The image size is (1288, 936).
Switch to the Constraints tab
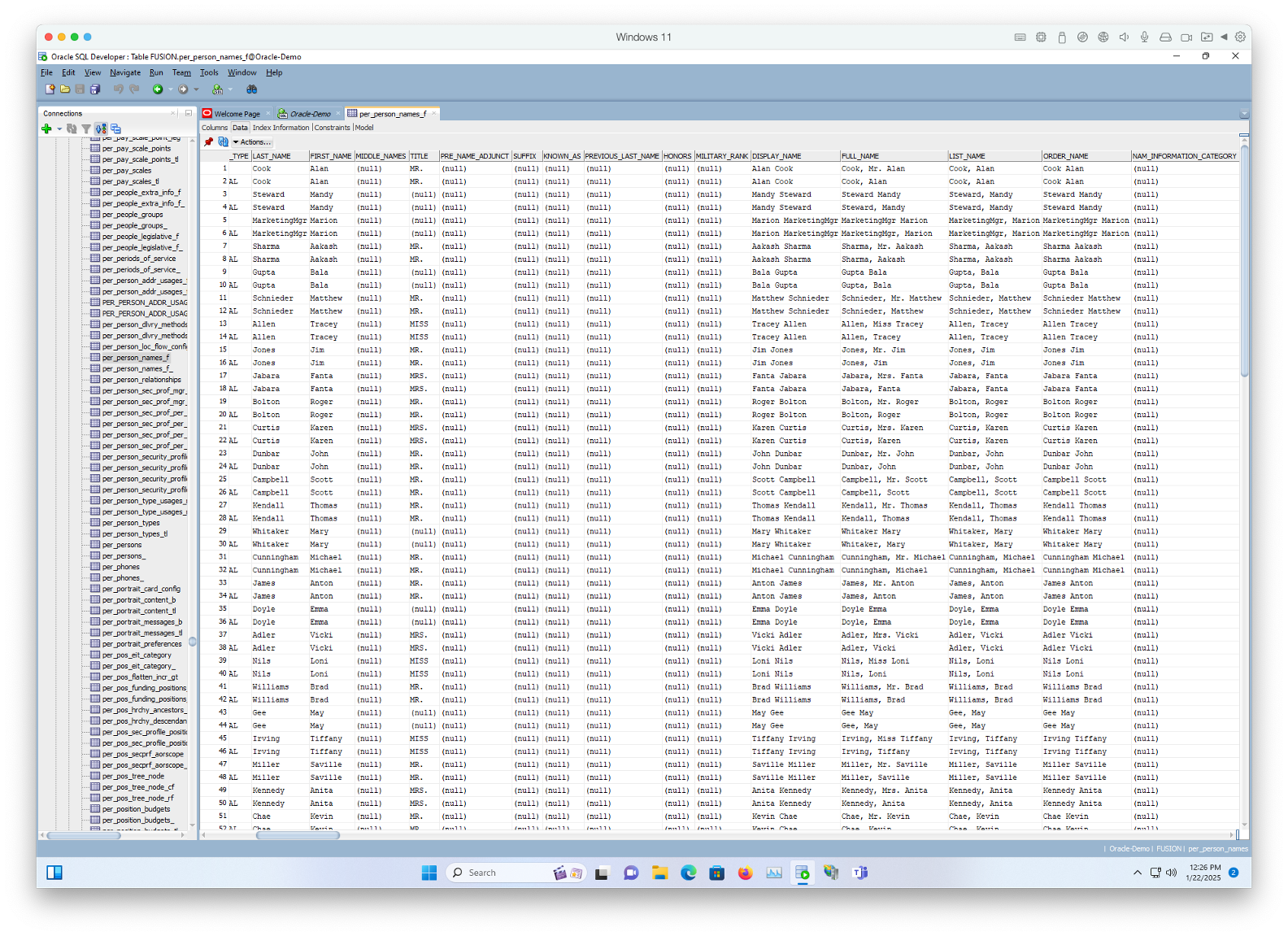point(331,128)
